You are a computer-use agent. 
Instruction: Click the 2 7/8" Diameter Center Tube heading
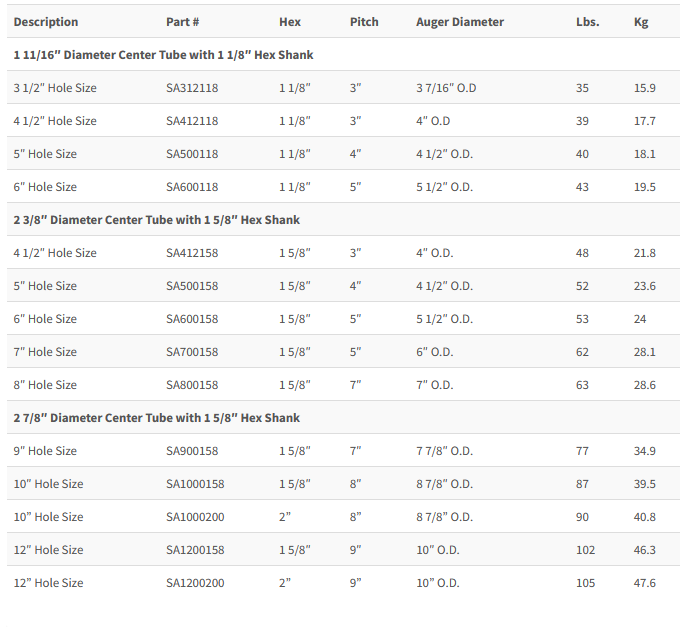[x=156, y=418]
